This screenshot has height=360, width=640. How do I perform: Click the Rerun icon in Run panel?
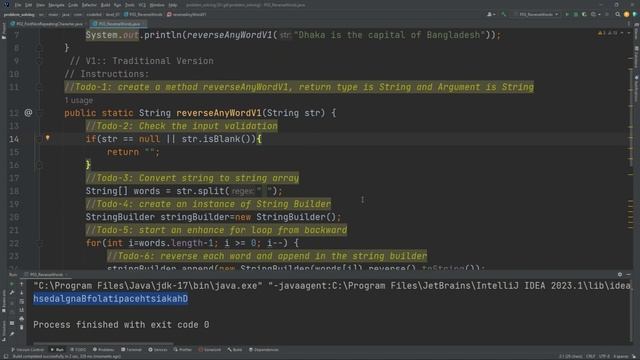pyautogui.click(x=12, y=284)
